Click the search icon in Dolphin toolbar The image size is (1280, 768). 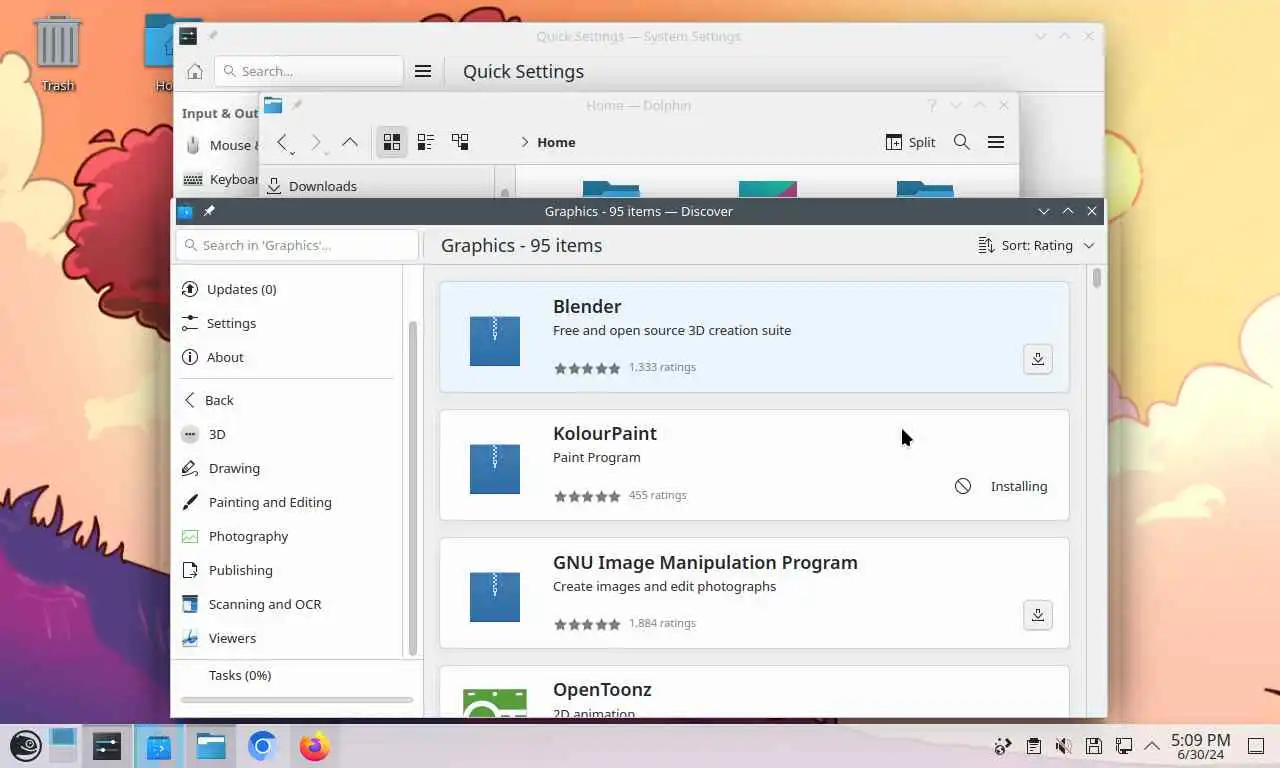[x=962, y=142]
